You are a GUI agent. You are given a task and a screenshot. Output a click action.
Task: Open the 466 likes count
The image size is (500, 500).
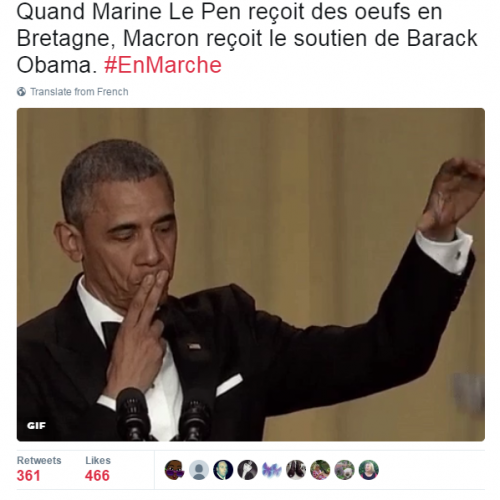97,476
